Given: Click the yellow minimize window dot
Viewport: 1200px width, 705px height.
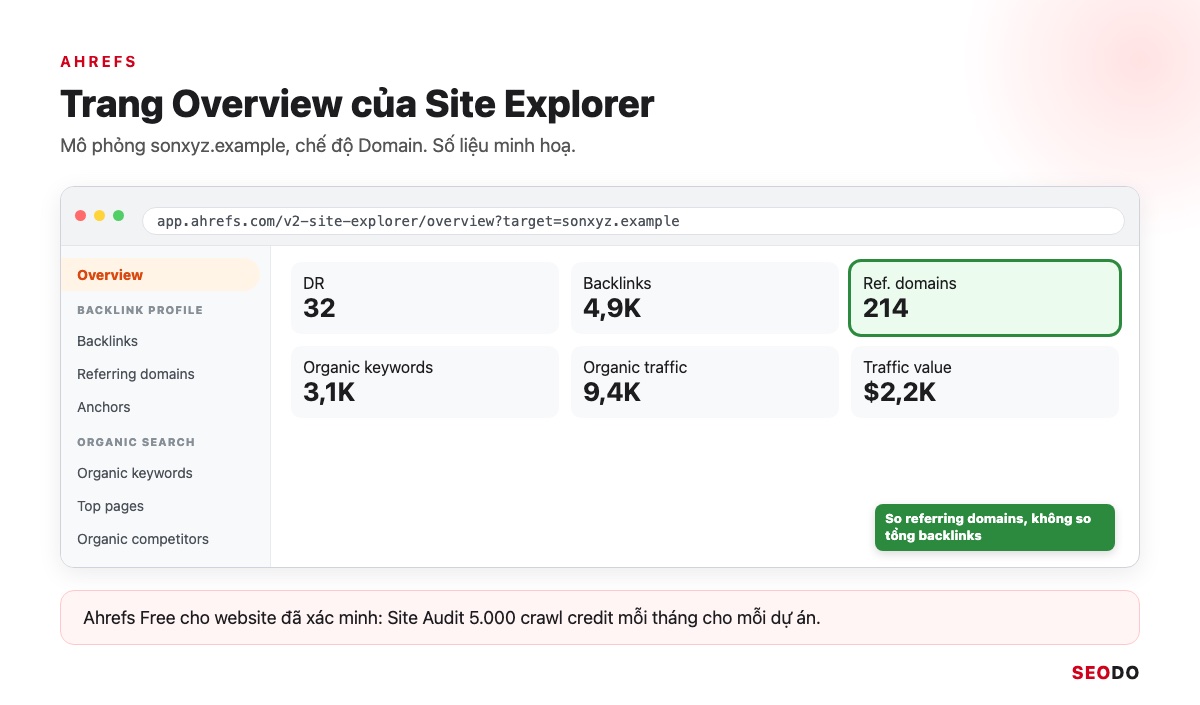Looking at the screenshot, I should pos(100,216).
